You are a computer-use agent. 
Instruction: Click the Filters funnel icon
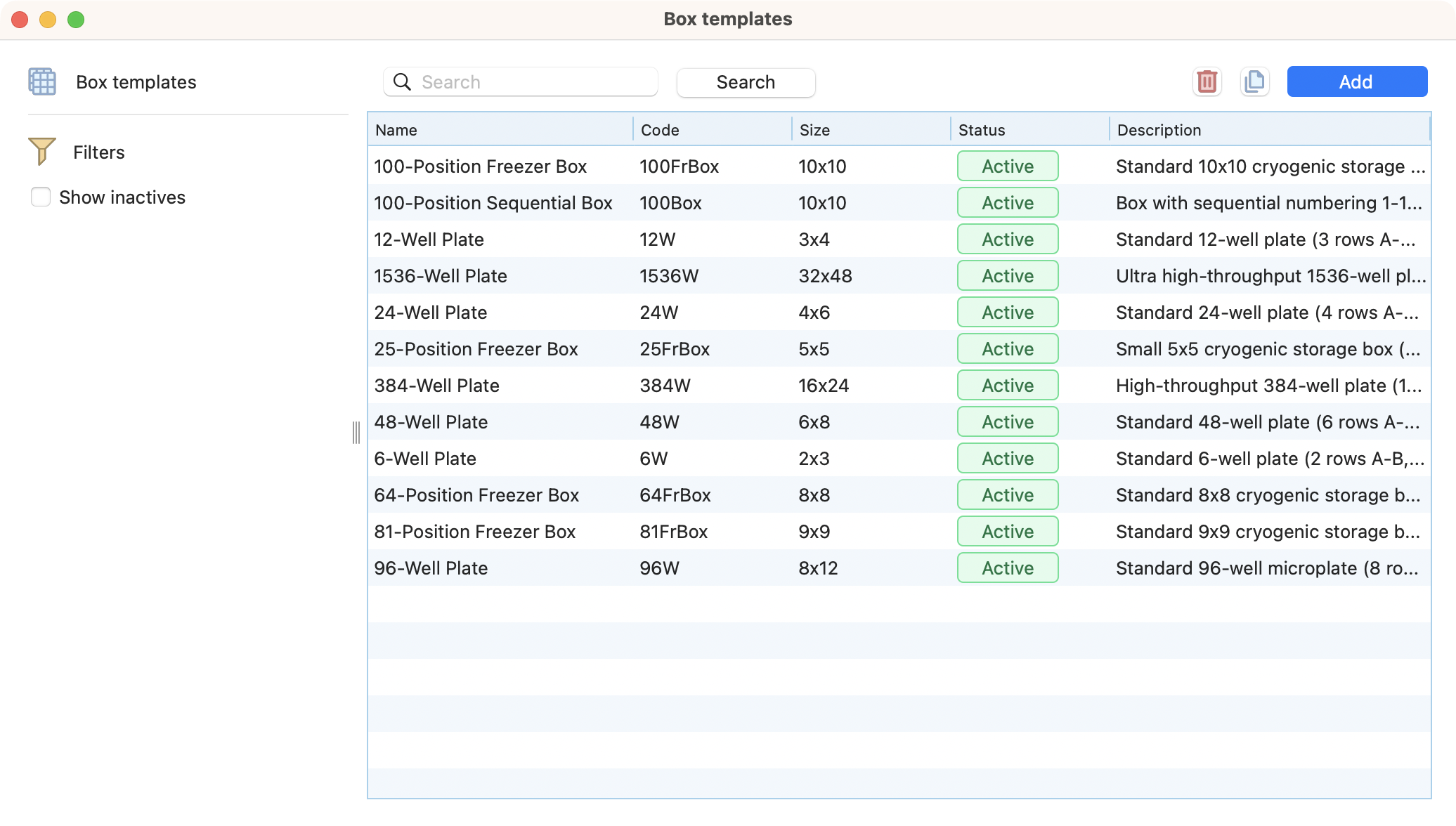[x=42, y=151]
